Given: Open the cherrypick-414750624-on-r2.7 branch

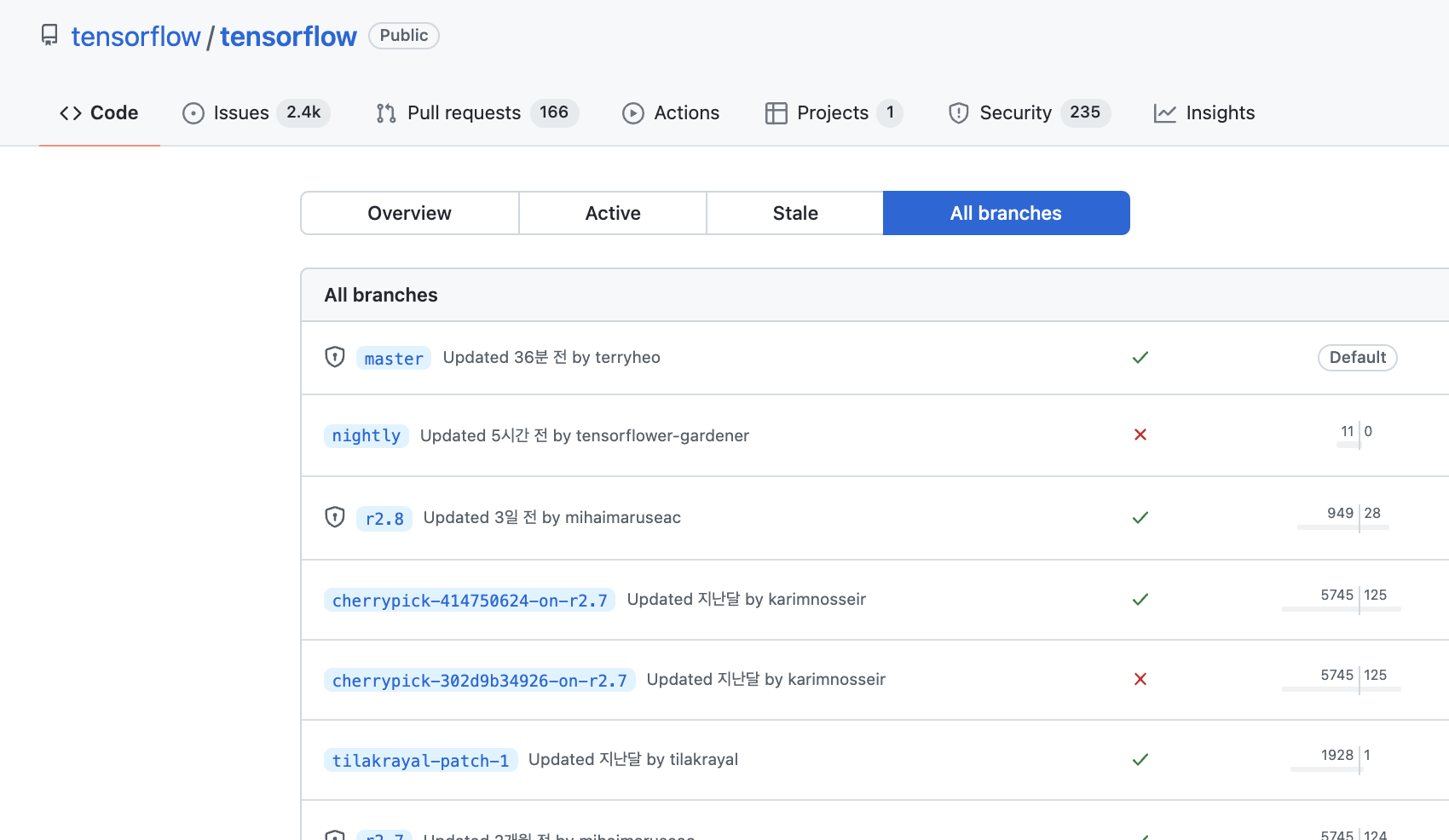Looking at the screenshot, I should (x=470, y=601).
